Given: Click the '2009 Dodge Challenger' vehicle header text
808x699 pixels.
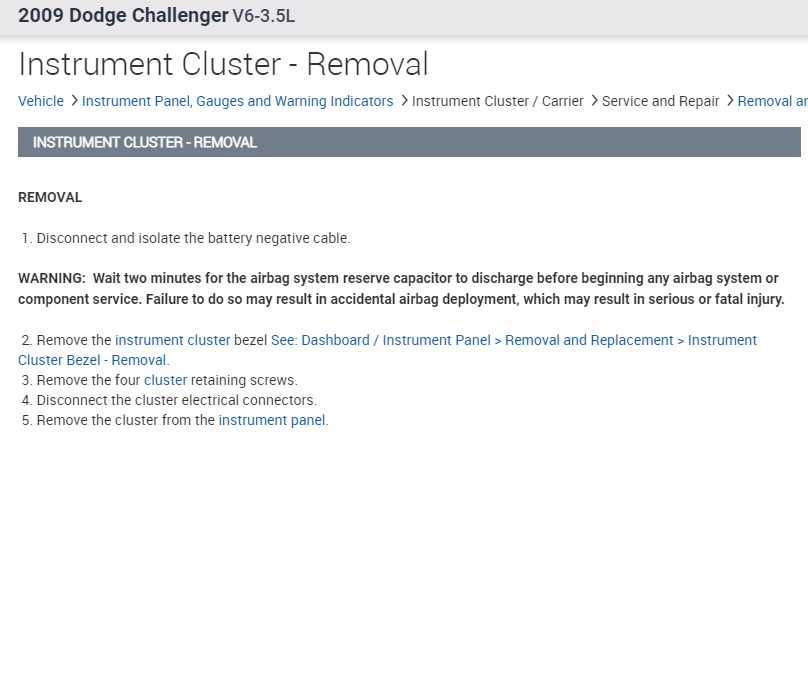Looking at the screenshot, I should coord(123,15).
